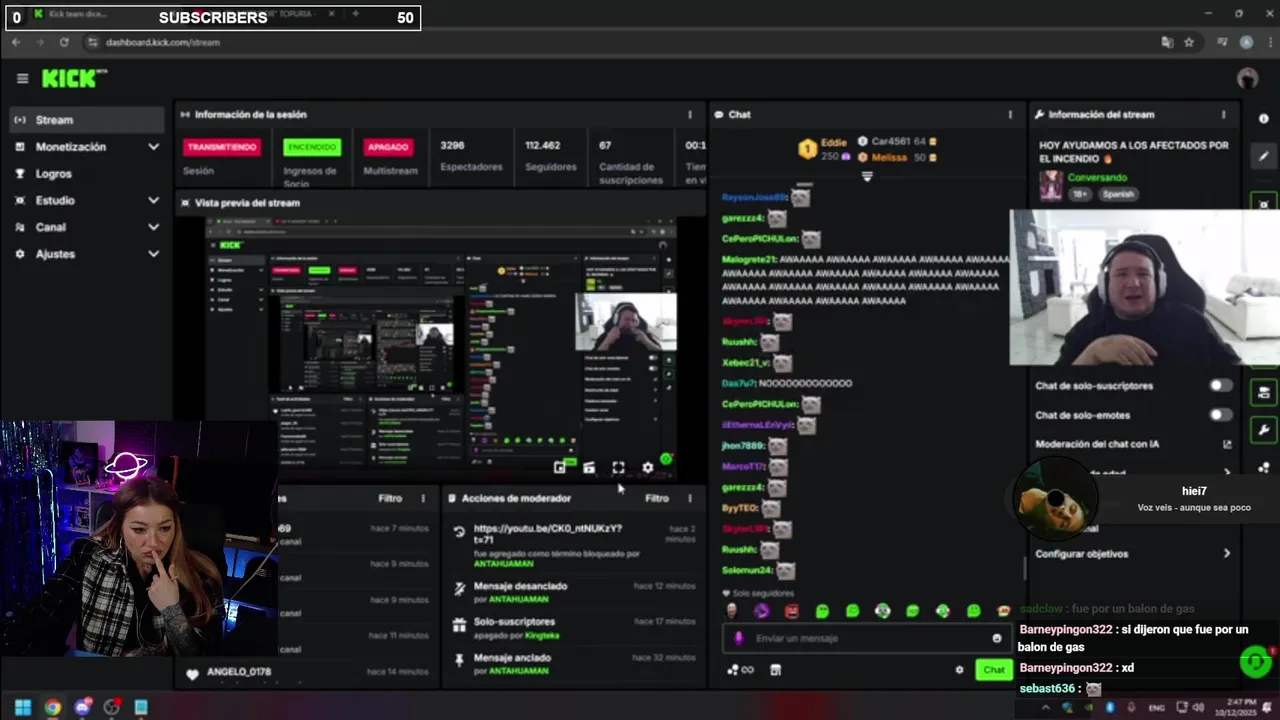Open Acciones de moderador options menu
This screenshot has height=720, width=1280.
click(689, 498)
